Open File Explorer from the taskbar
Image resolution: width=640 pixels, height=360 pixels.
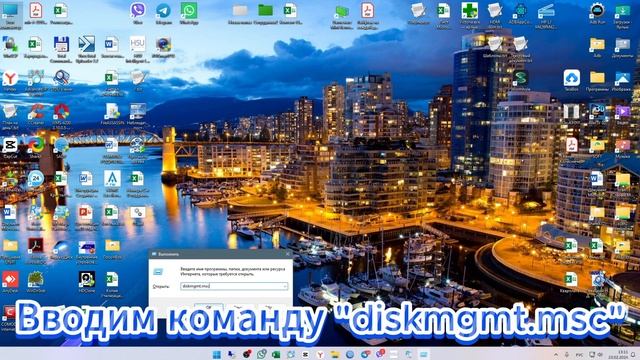click(x=335, y=354)
